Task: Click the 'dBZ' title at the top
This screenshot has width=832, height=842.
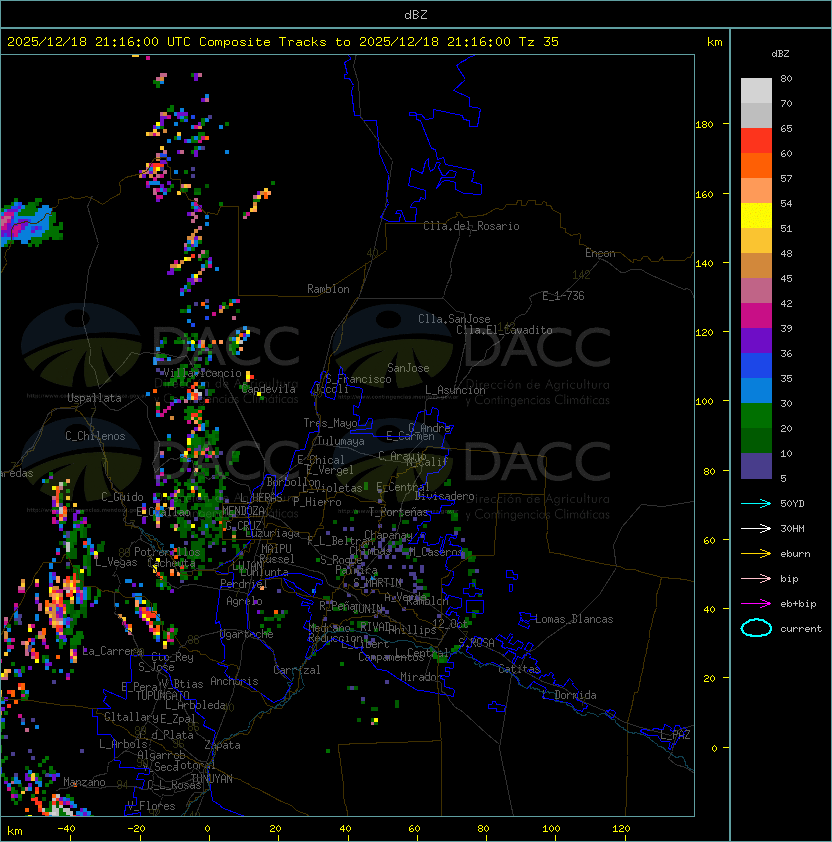Action: [416, 14]
